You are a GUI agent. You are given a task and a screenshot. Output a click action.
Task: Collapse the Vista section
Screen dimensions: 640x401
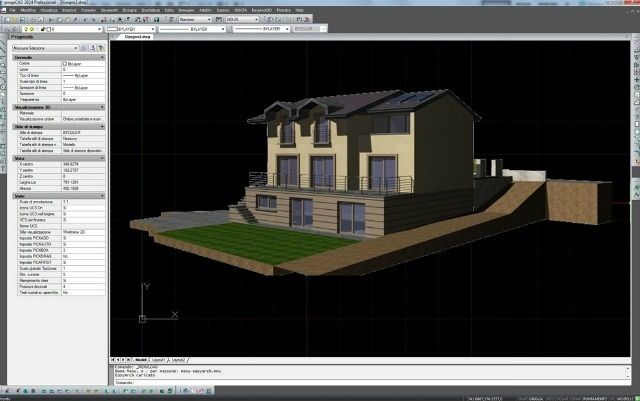102,158
